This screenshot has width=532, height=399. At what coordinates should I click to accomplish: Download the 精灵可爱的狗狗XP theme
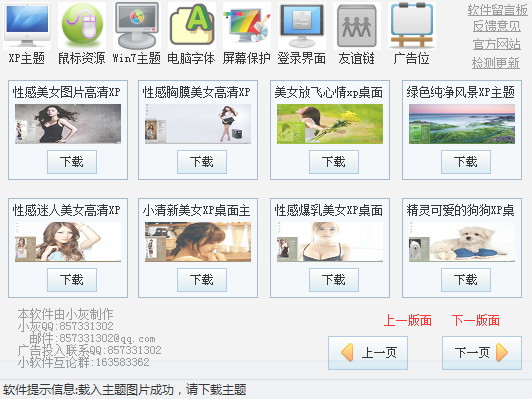[x=466, y=280]
